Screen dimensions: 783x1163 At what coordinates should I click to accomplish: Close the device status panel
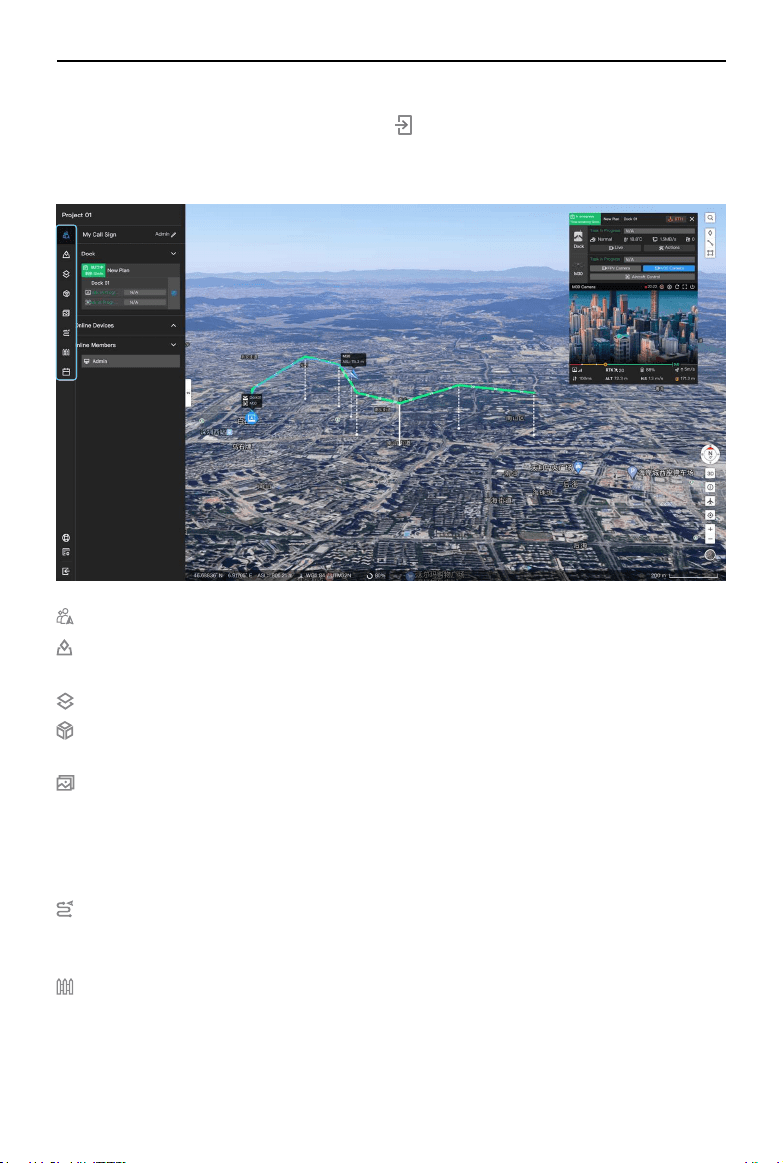[693, 220]
